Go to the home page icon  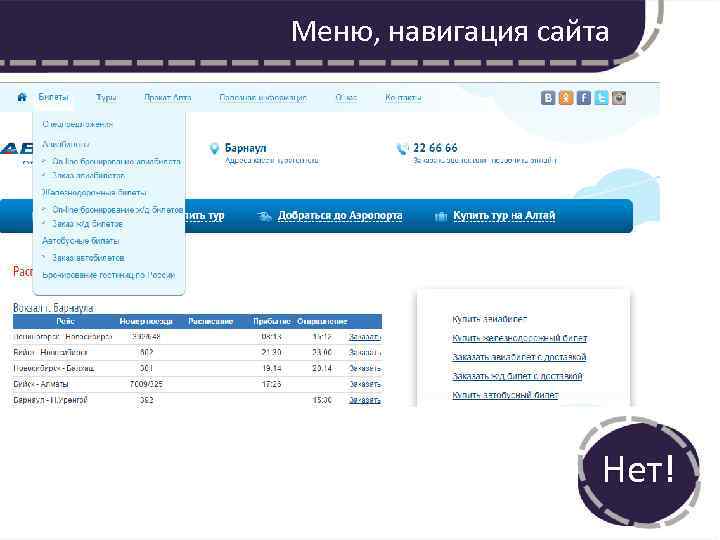pos(22,97)
